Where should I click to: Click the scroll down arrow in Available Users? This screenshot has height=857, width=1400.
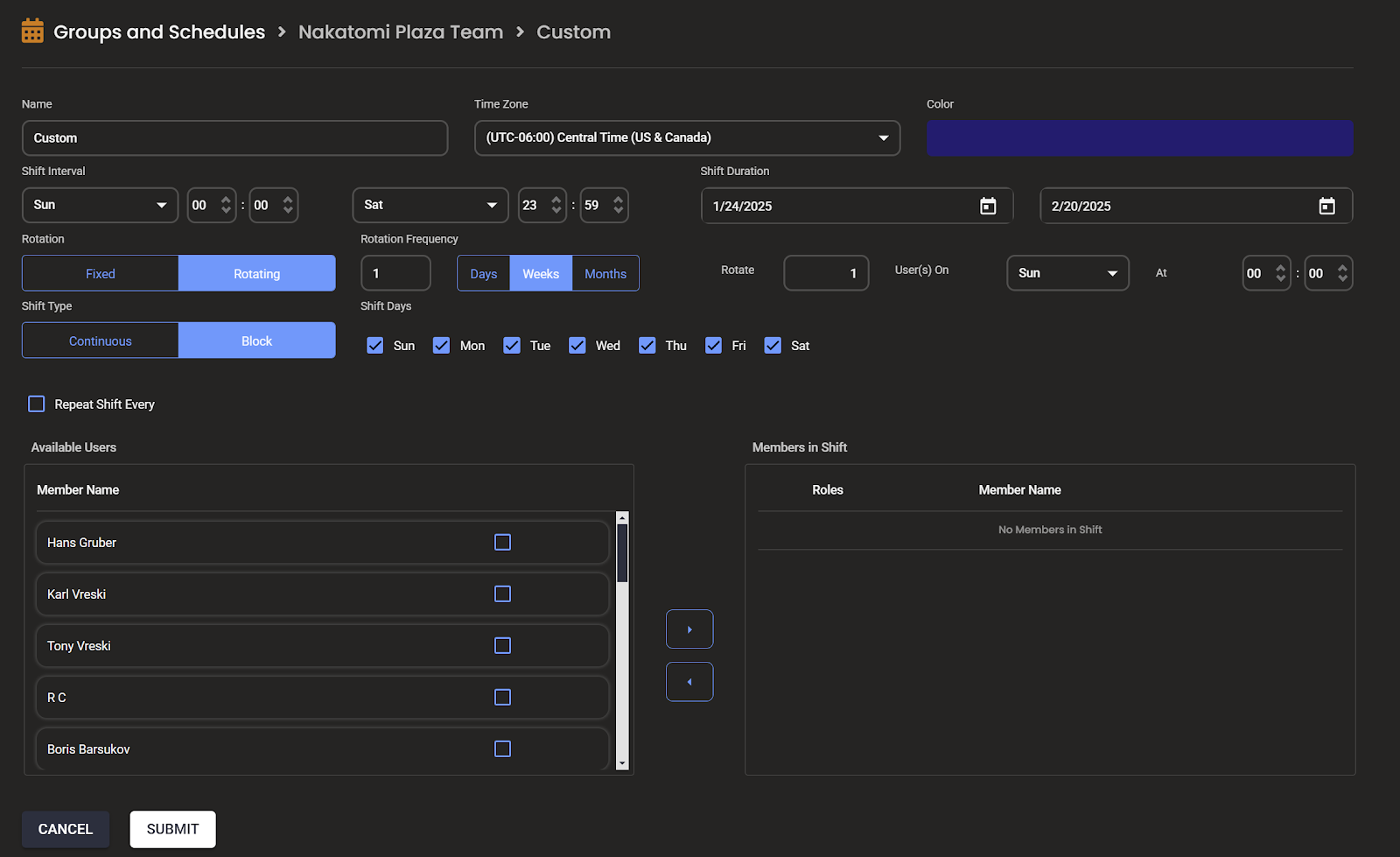pos(622,763)
